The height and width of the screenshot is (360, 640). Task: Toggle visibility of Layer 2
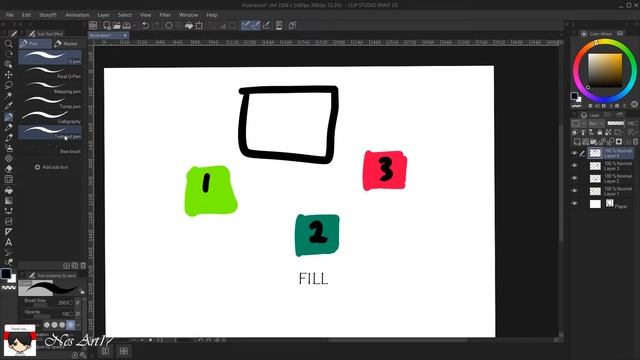pyautogui.click(x=575, y=178)
